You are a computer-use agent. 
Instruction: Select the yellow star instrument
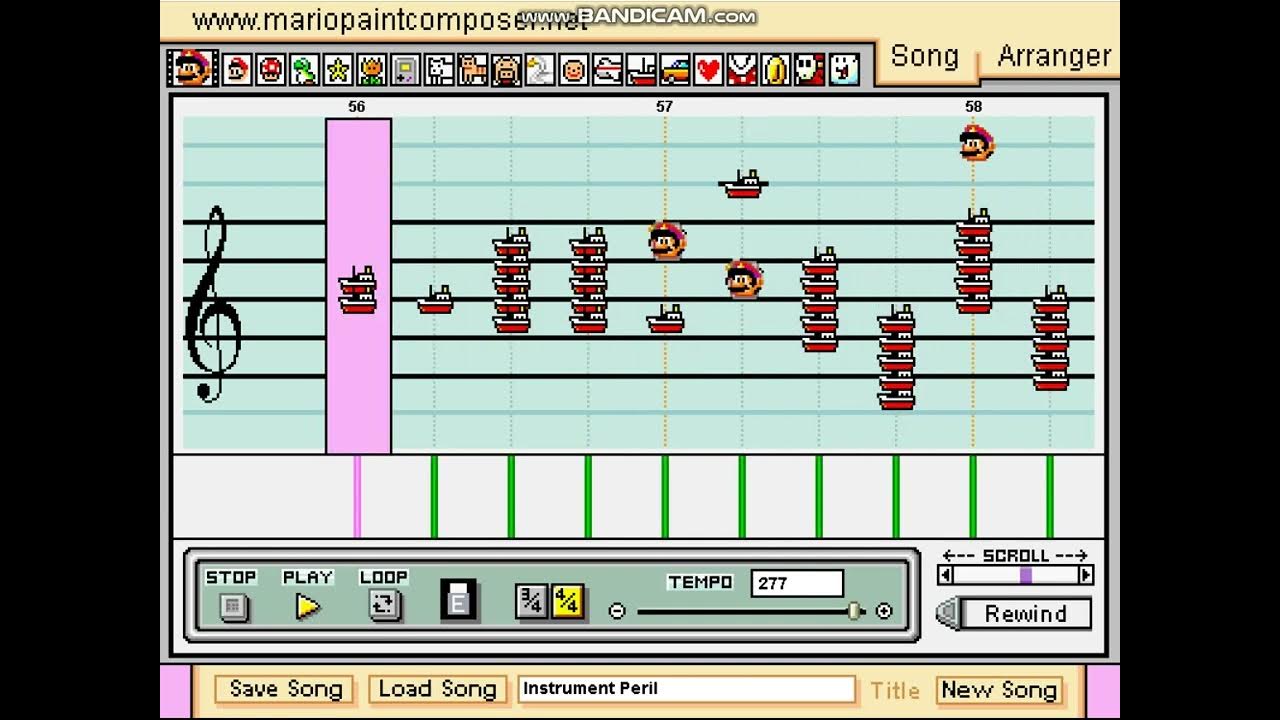coord(338,70)
